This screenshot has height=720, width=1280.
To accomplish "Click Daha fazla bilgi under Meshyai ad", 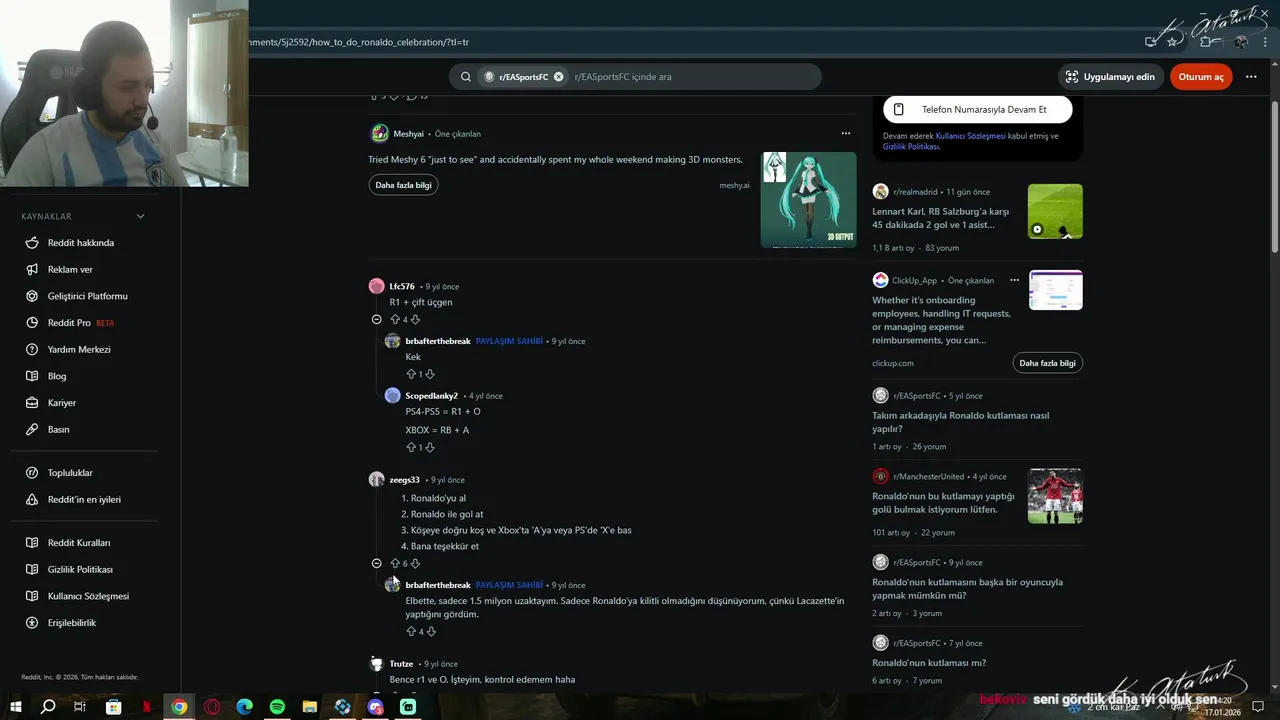I will 403,185.
